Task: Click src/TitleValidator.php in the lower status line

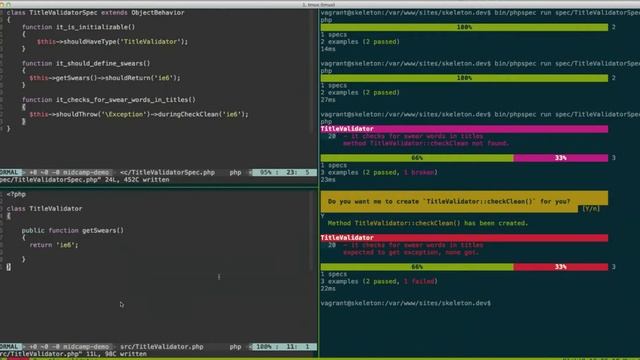Action: pos(162,347)
